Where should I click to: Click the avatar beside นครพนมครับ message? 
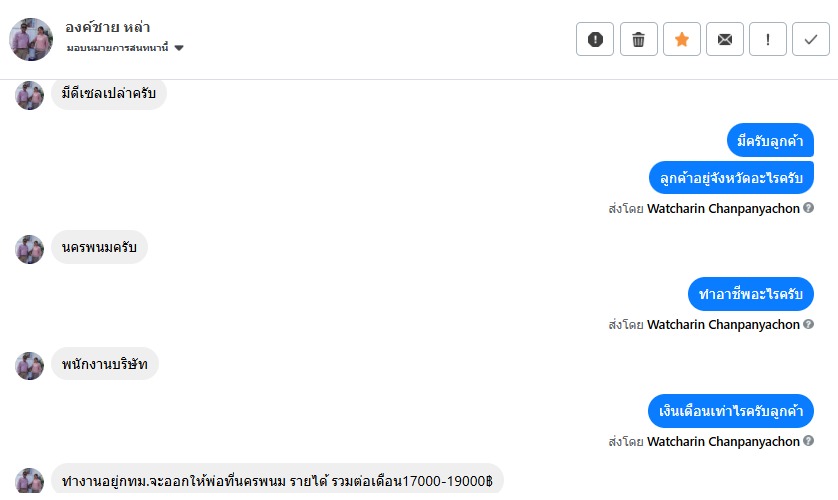coord(30,249)
